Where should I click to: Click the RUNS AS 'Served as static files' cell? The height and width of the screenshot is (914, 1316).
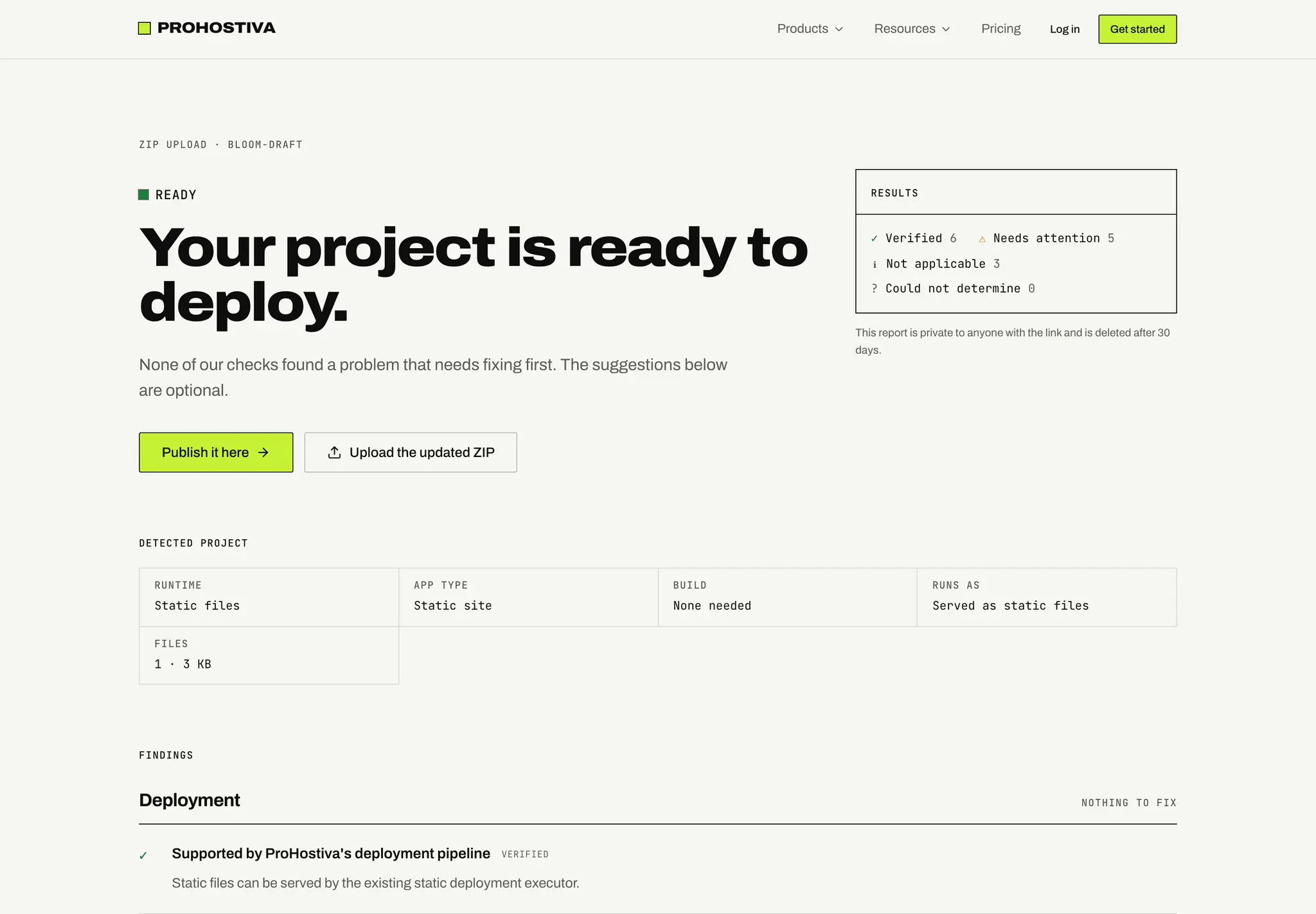[1047, 597]
